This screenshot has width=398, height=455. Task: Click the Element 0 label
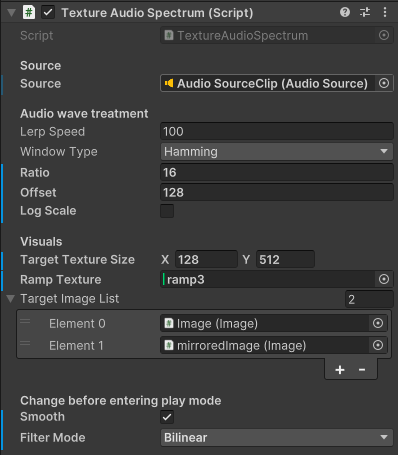tap(77, 323)
